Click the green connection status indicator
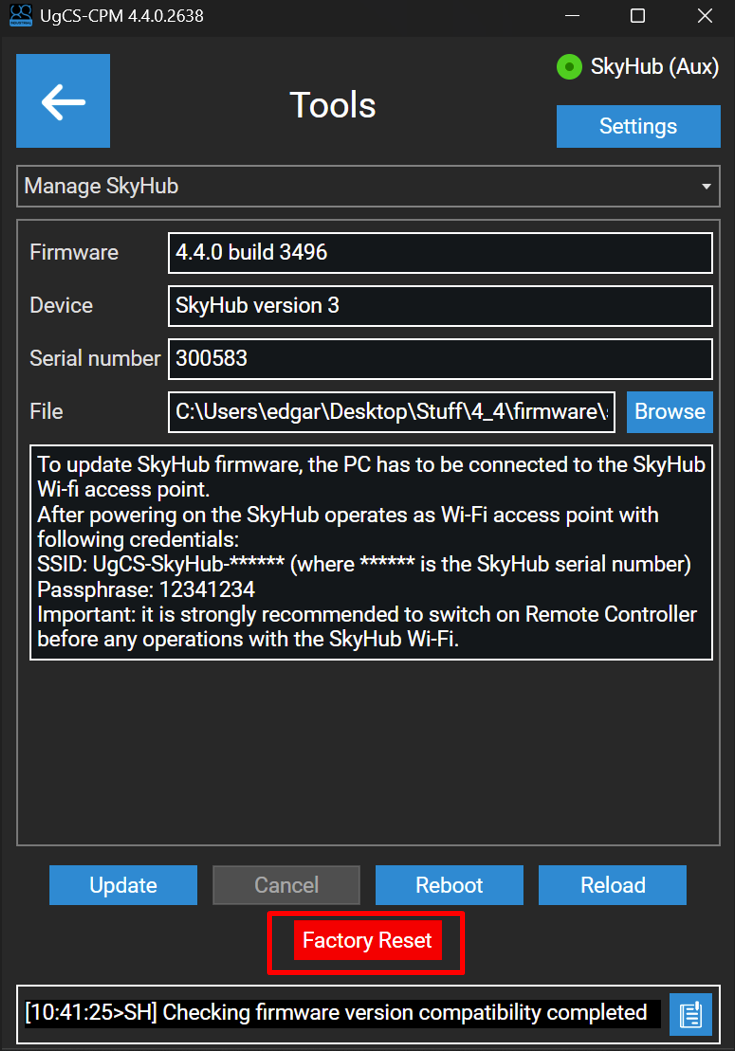Image resolution: width=735 pixels, height=1051 pixels. pyautogui.click(x=569, y=67)
